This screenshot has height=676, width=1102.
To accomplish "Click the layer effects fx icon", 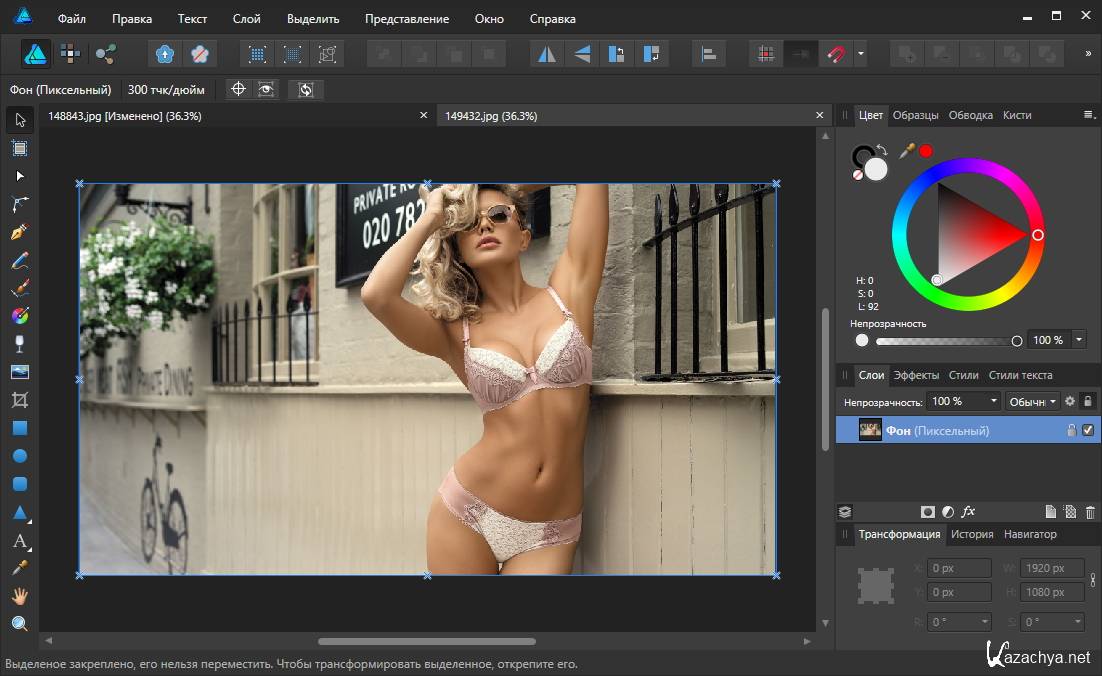I will pos(968,512).
